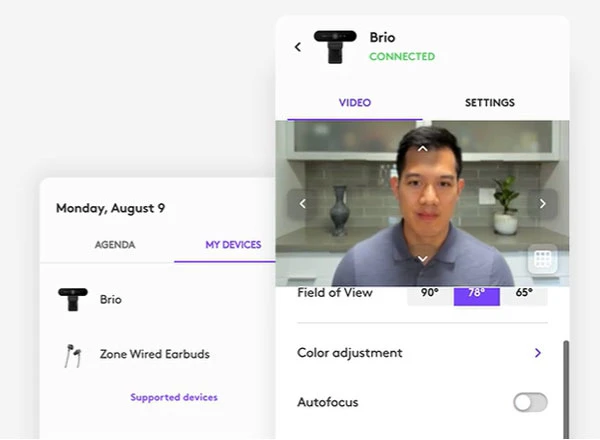Toggle the grid overlay icon on video
This screenshot has width=600, height=440.
point(542,259)
